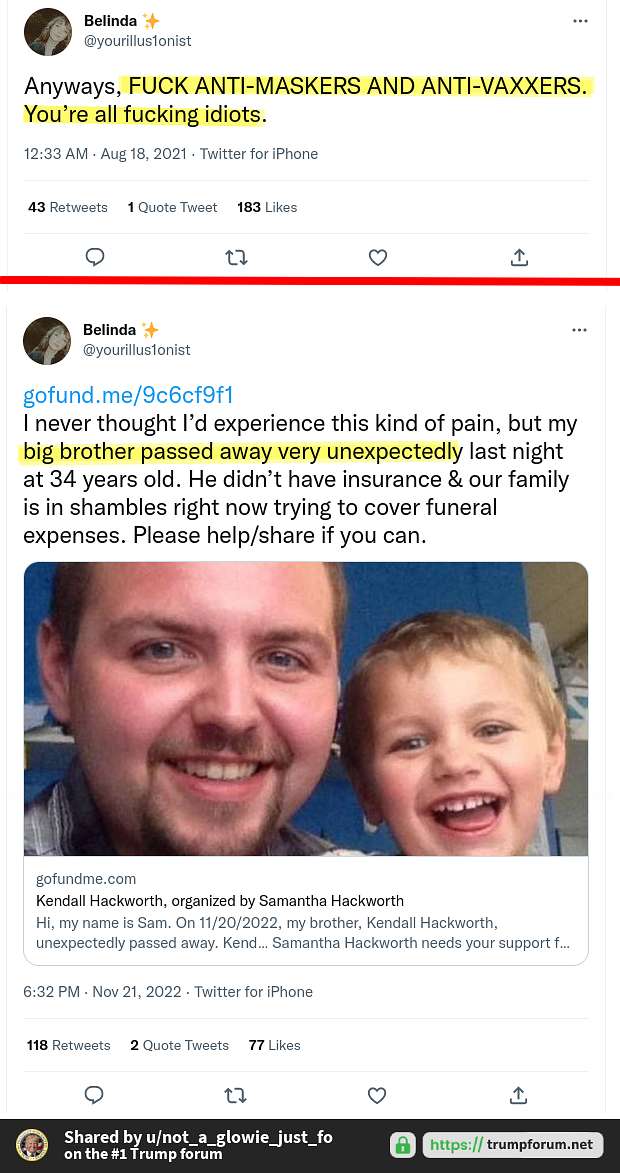Reply to the GoFundMe tweet
The width and height of the screenshot is (620, 1173).
94,1095
